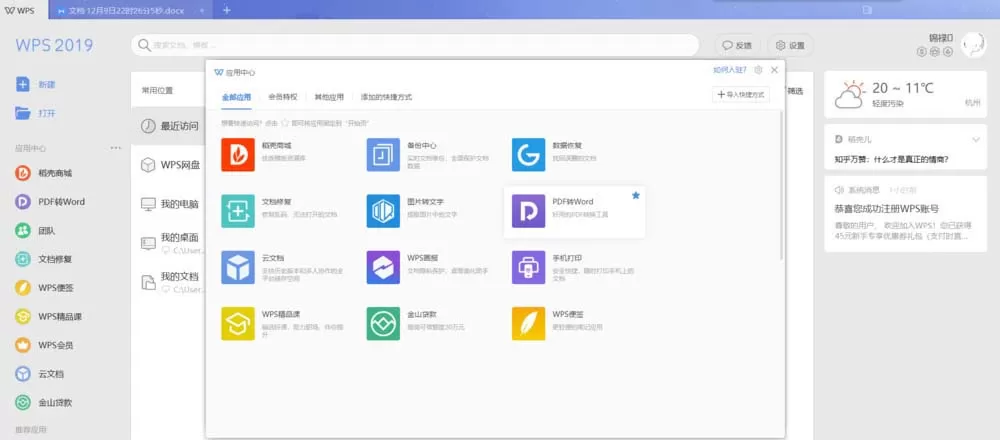Open WPS便签 tile in App Center dialog
The height and width of the screenshot is (440, 1000).
click(571, 323)
